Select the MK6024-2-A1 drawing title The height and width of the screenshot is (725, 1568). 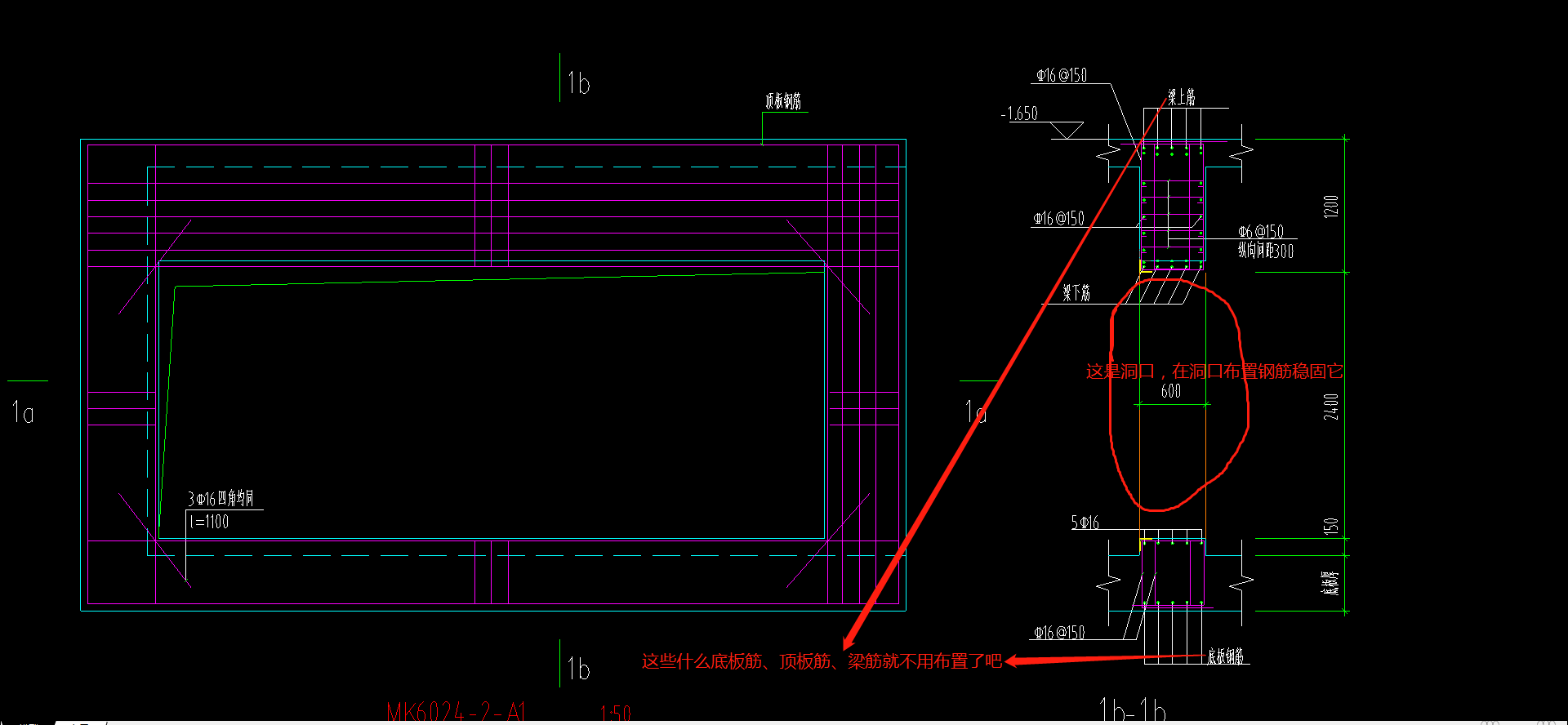[x=457, y=712]
